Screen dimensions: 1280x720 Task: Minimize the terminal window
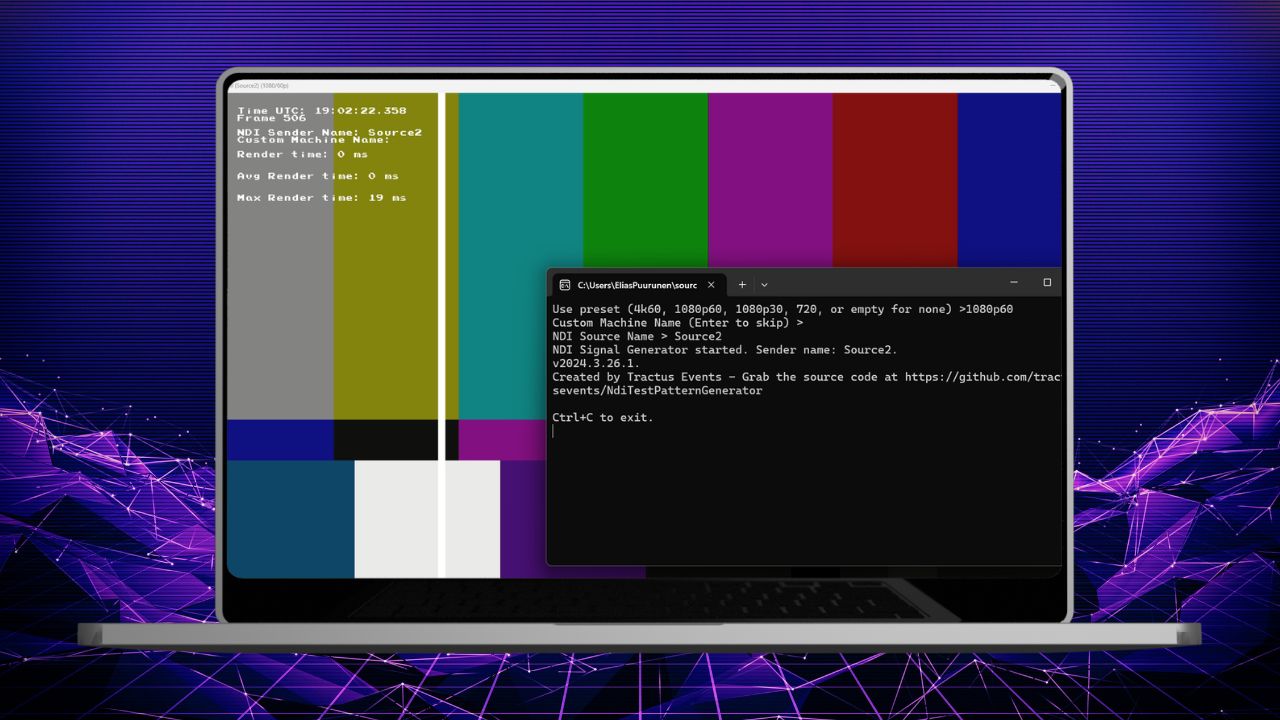[1013, 283]
